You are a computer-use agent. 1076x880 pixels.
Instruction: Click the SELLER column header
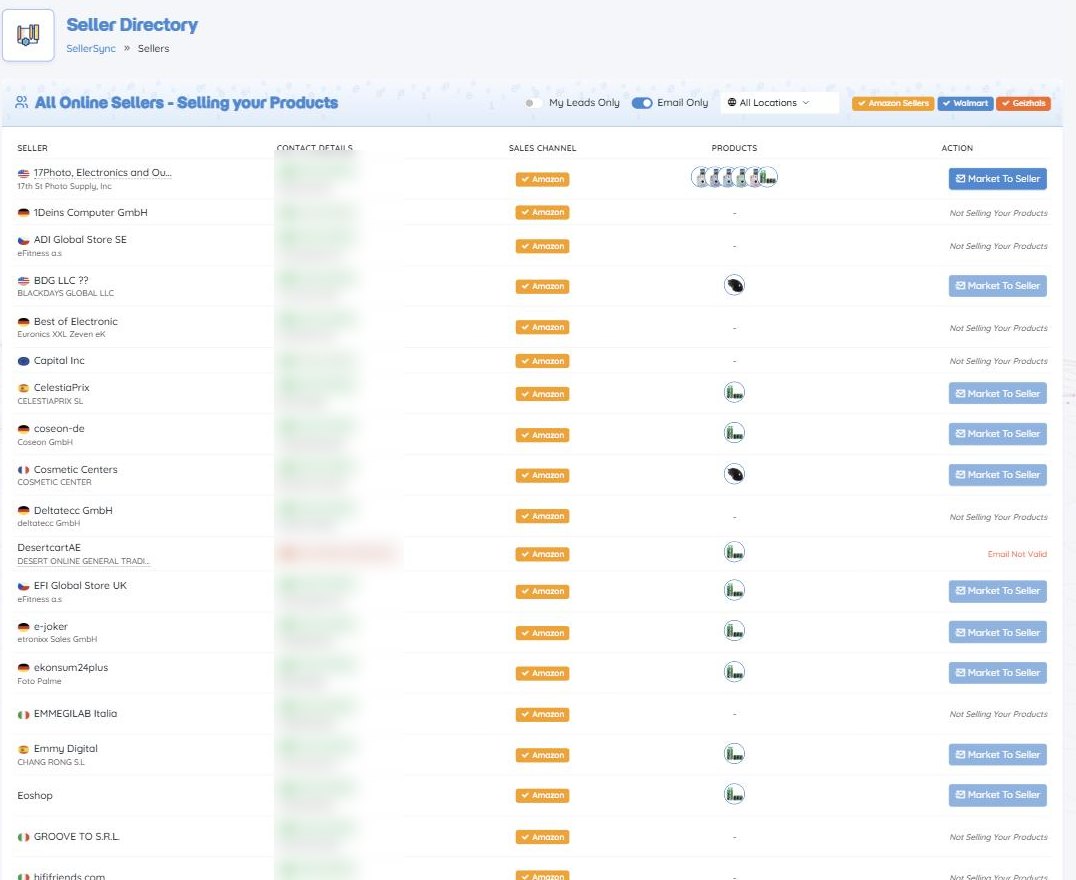32,148
